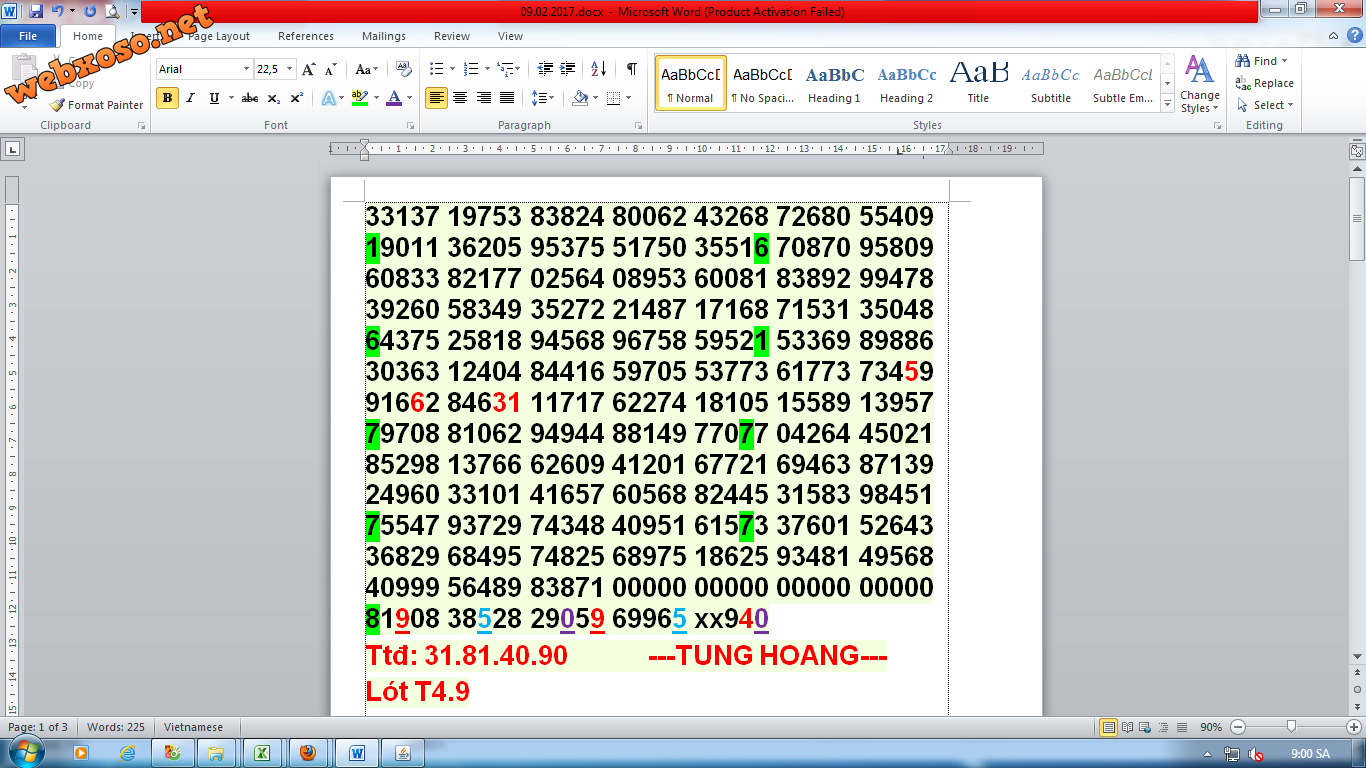The width and height of the screenshot is (1366, 768).
Task: Click the zoom slider handle
Action: (x=1292, y=727)
